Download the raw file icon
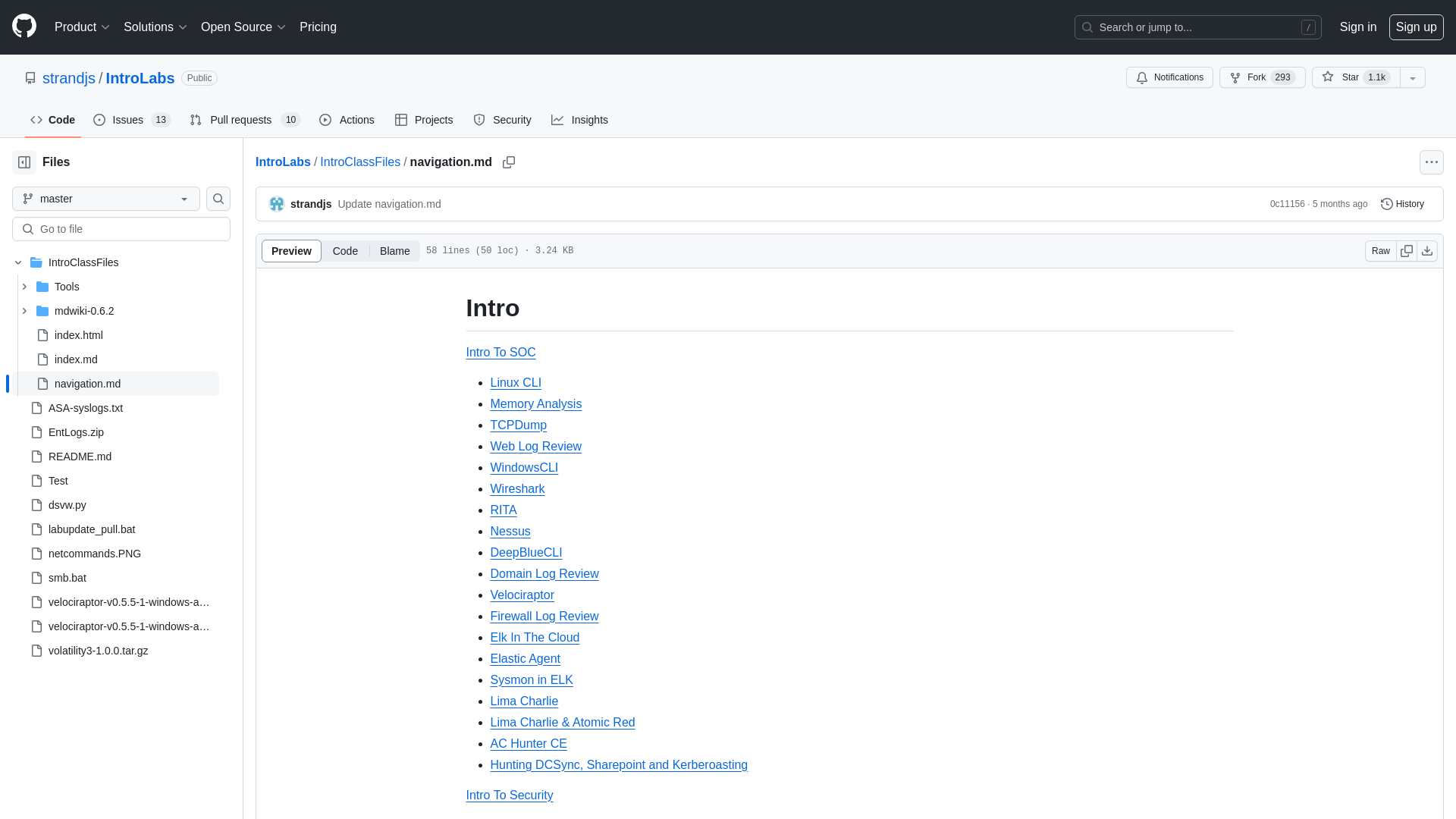Viewport: 1456px width, 819px height. [1427, 251]
